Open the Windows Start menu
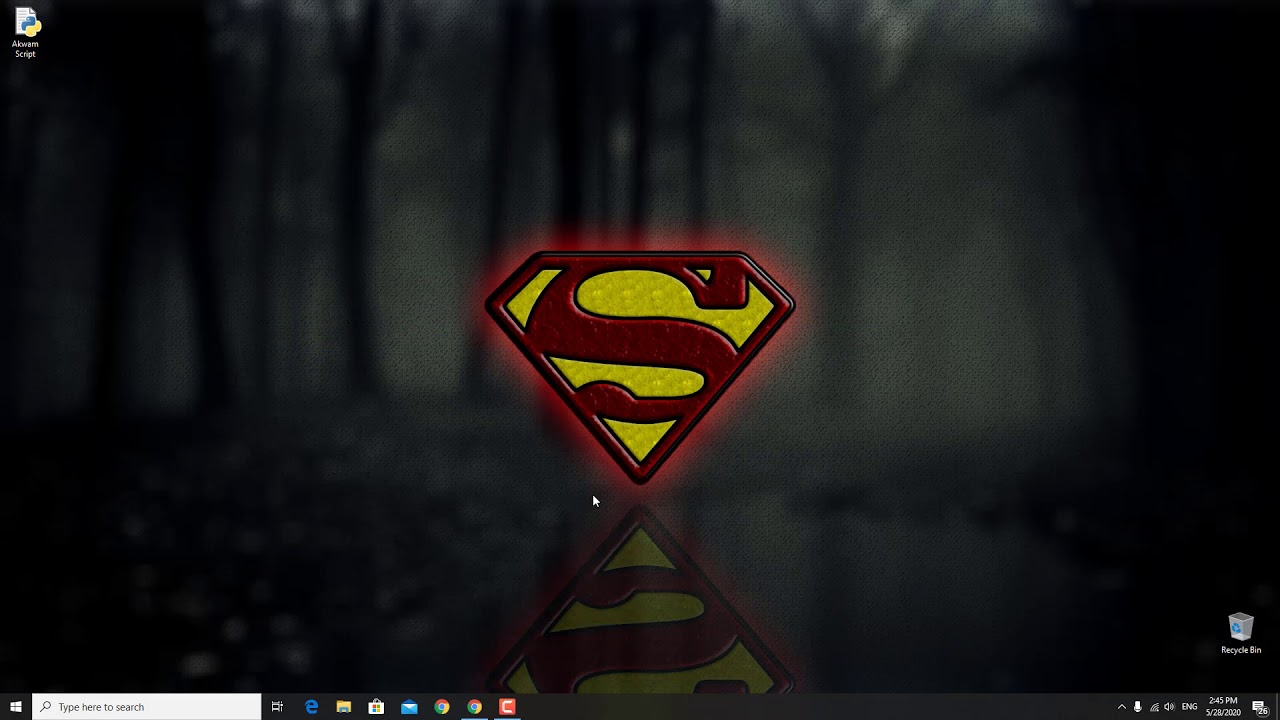The image size is (1280, 720). (x=16, y=707)
